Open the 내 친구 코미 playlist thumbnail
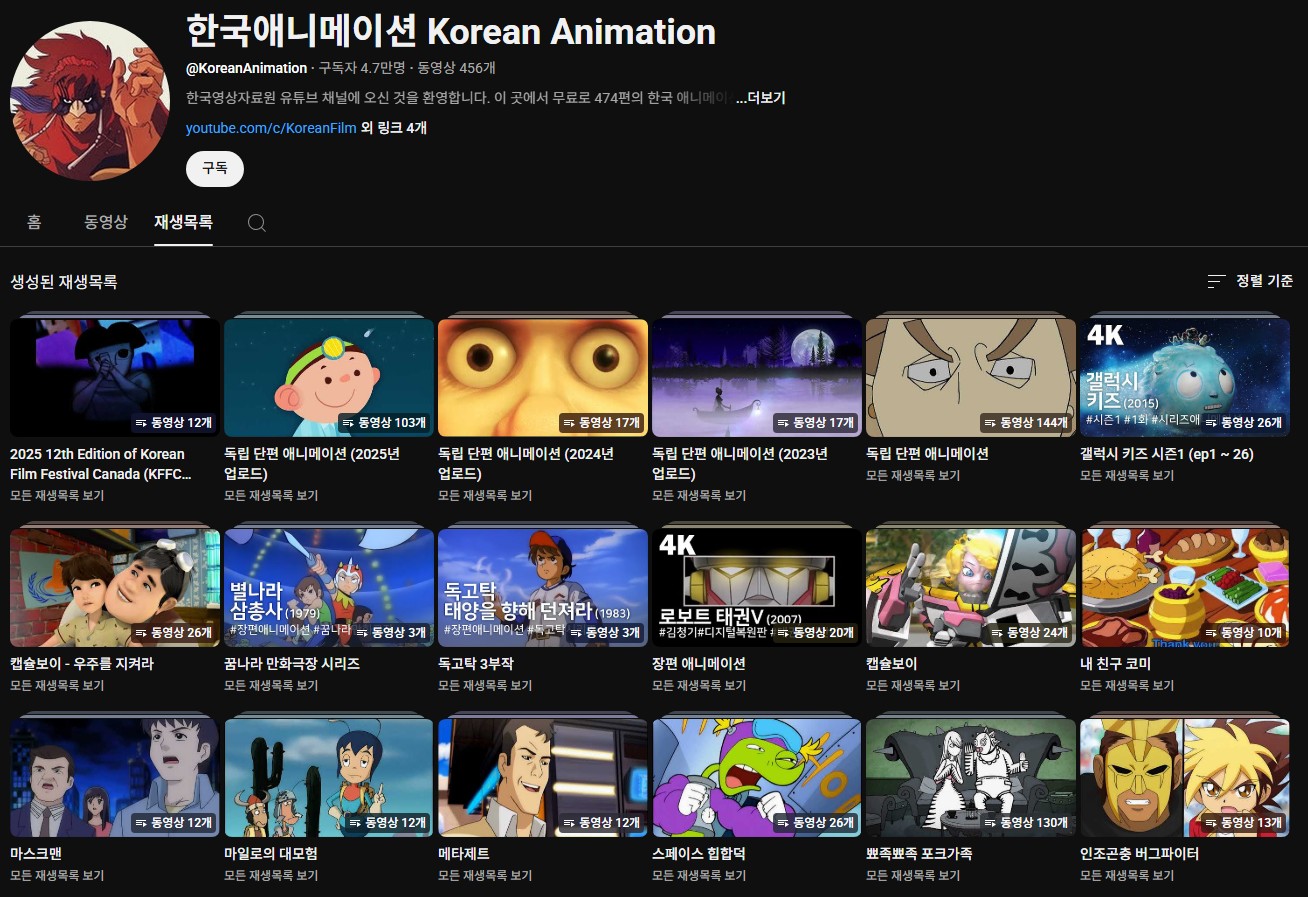 point(1185,587)
